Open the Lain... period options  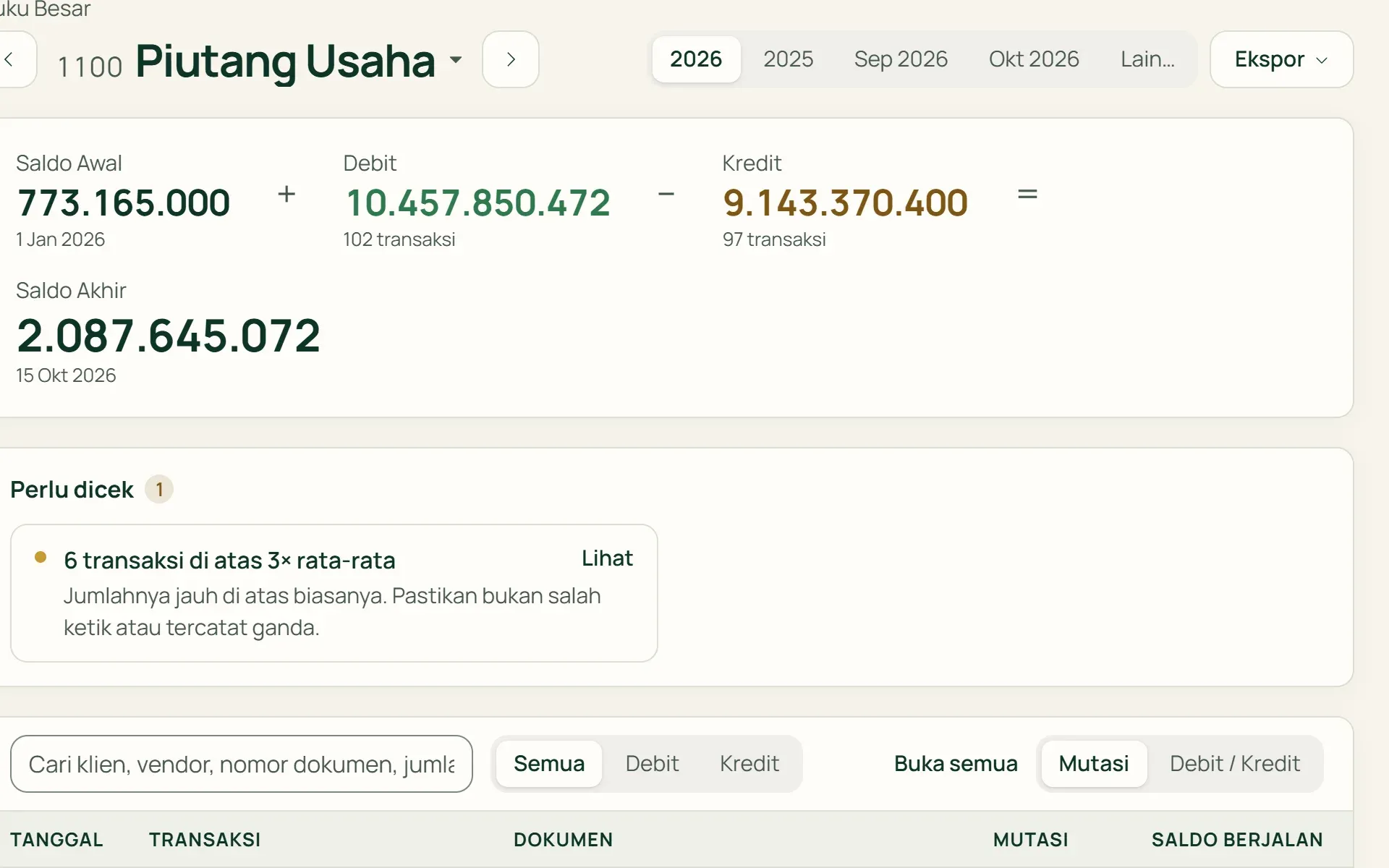1147,59
